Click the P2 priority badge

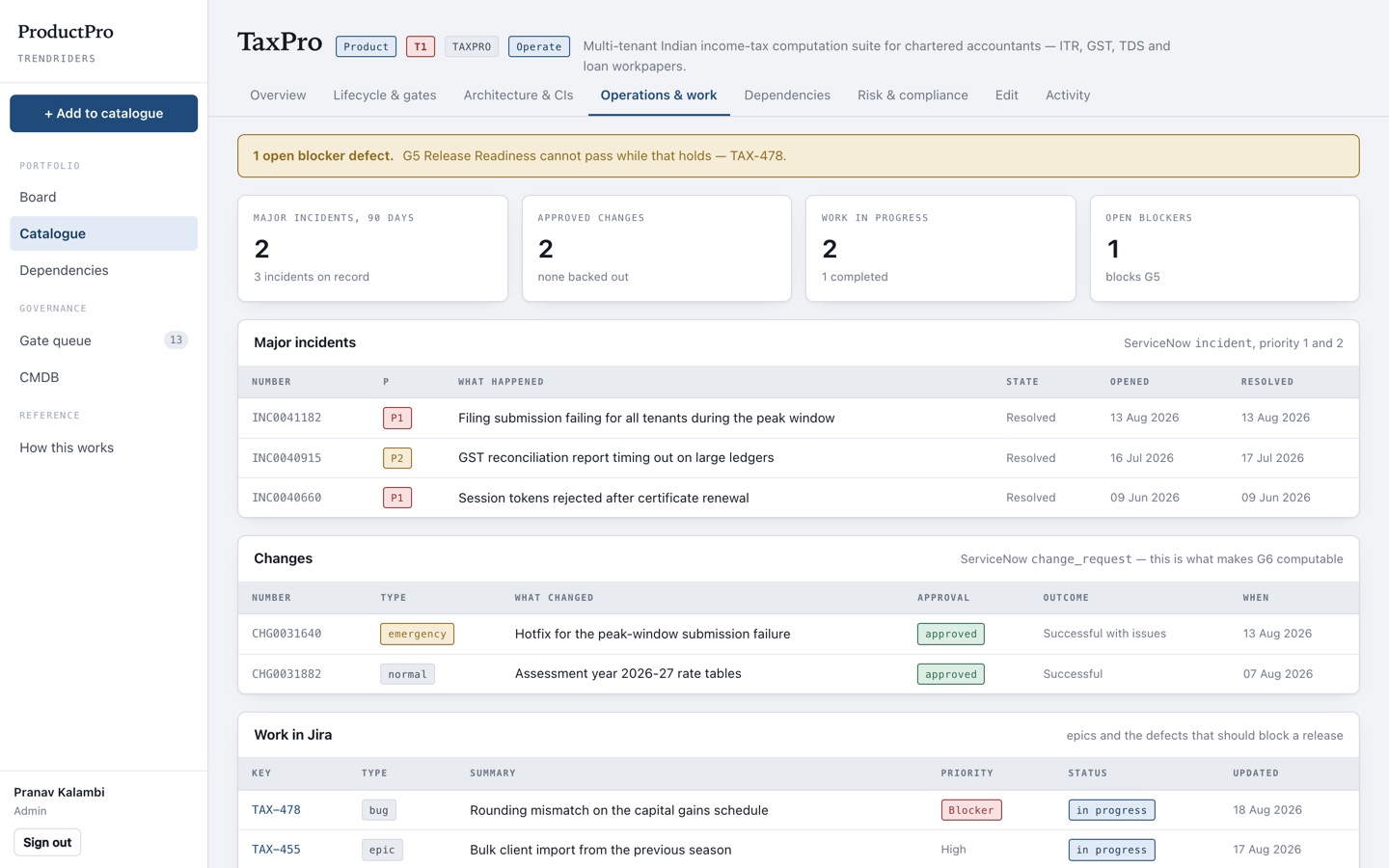(x=397, y=458)
